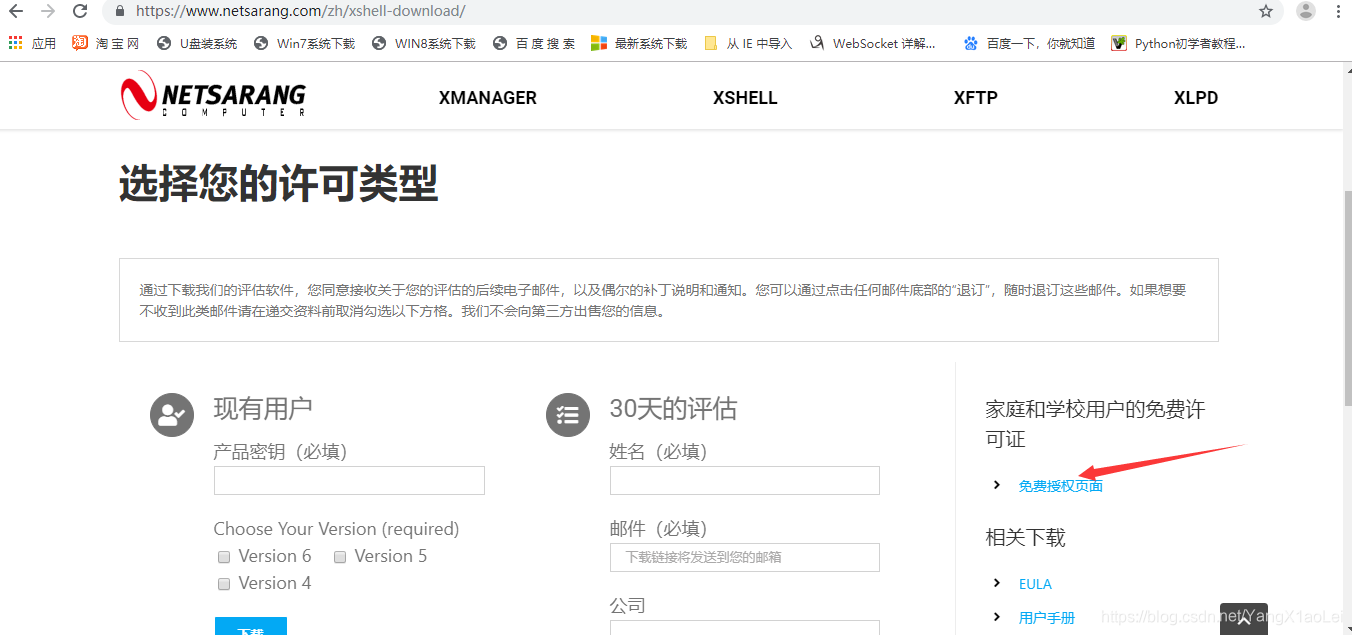Open the 百度搜索 bookmark
1352x635 pixels.
click(533, 43)
